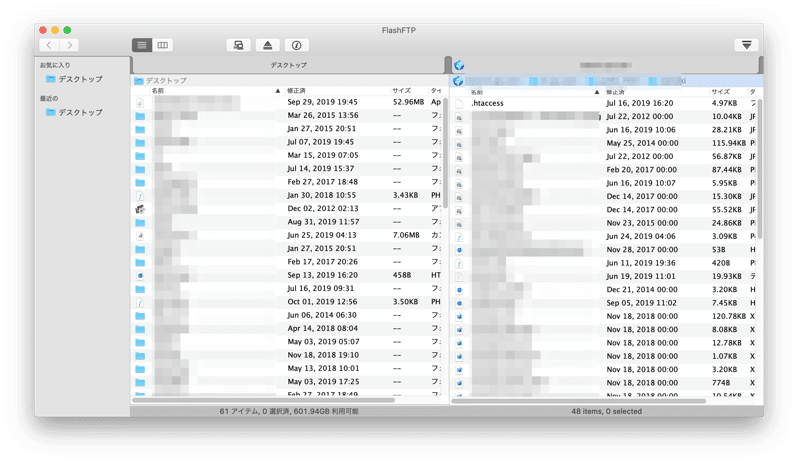This screenshot has height=462, width=798.
Task: Go back with the left arrow button
Action: tap(49, 45)
